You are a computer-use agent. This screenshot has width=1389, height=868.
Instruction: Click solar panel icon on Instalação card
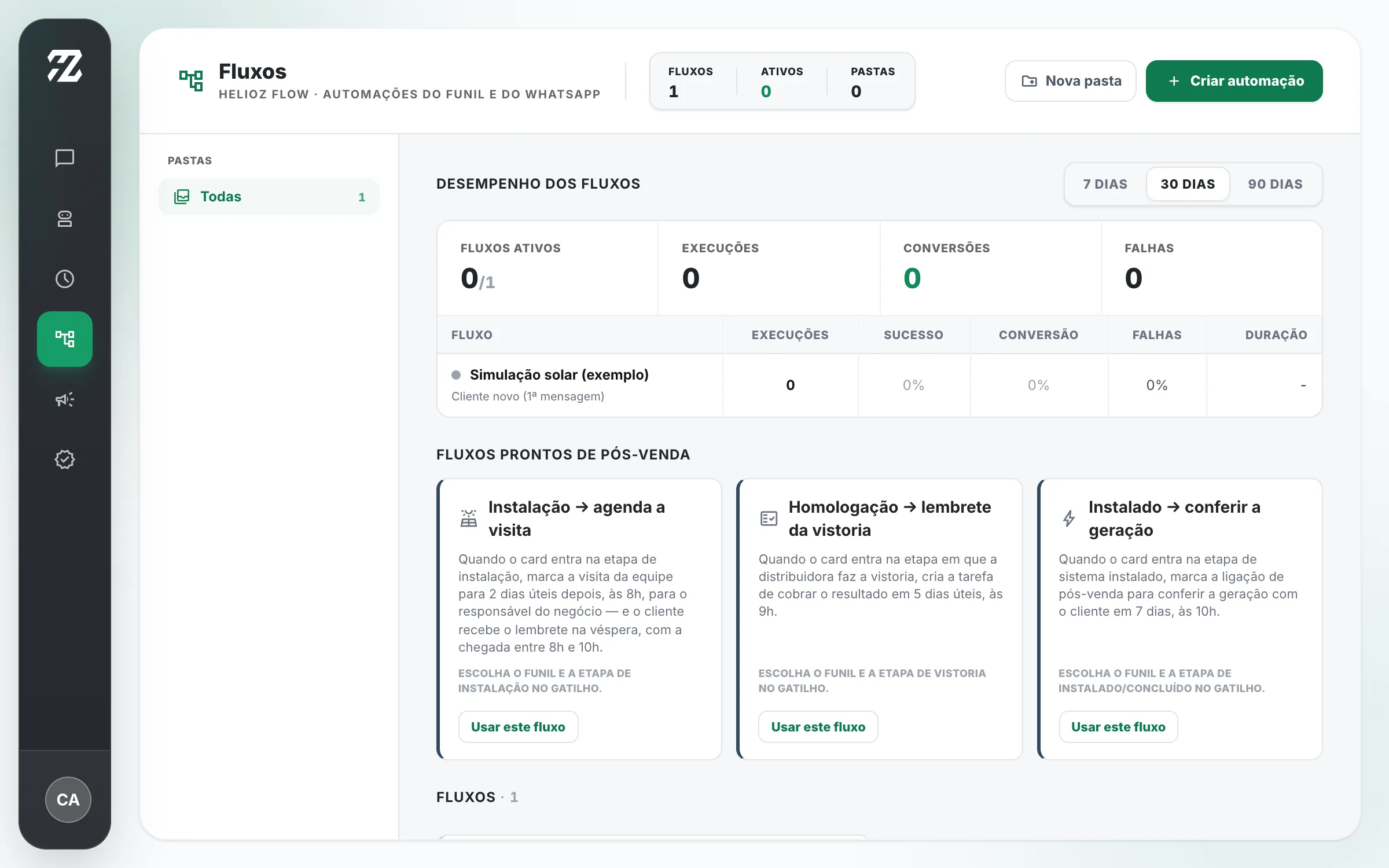click(x=469, y=518)
